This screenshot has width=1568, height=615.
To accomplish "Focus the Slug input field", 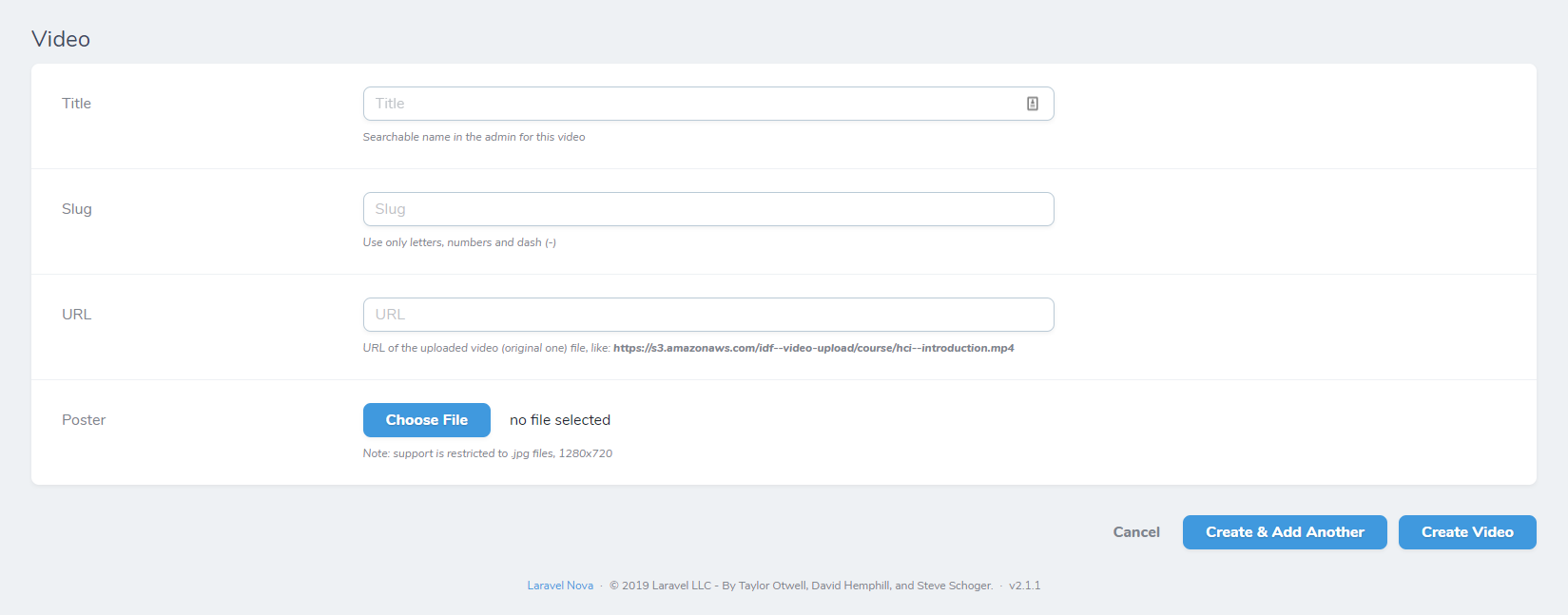I will pyautogui.click(x=708, y=209).
